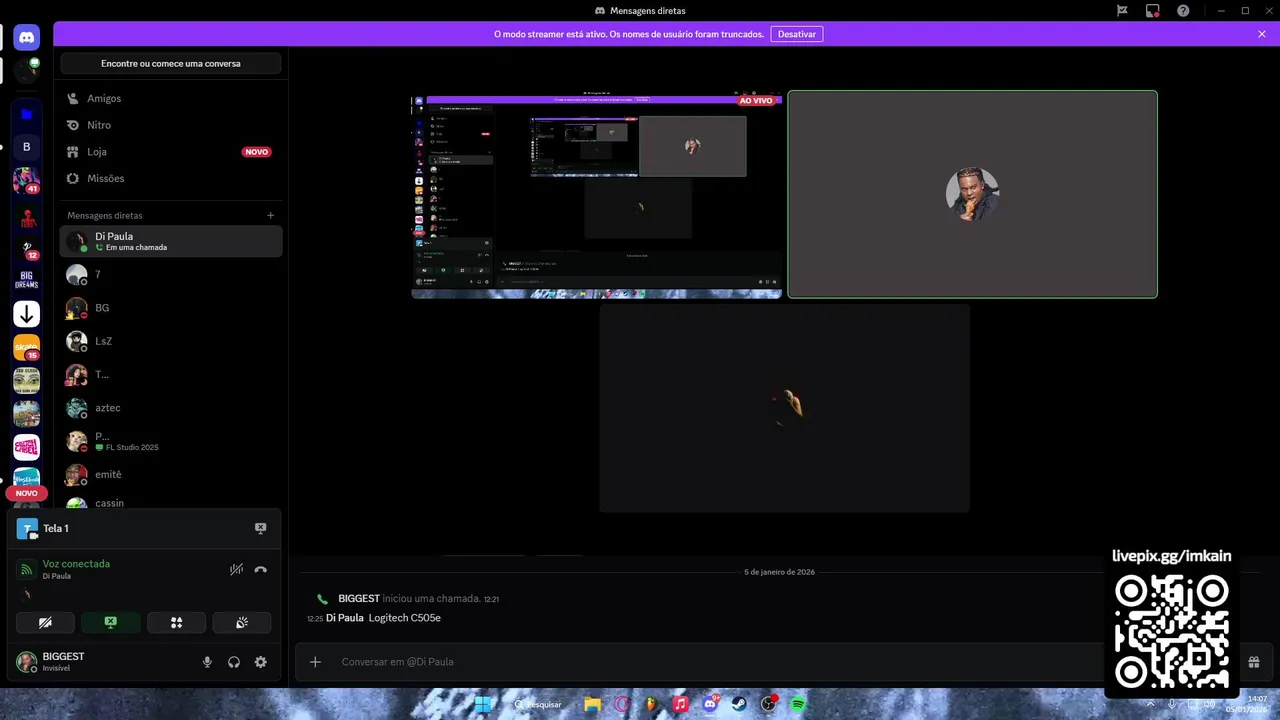1280x720 pixels.
Task: Mute the microphone in user panel
Action: point(207,662)
